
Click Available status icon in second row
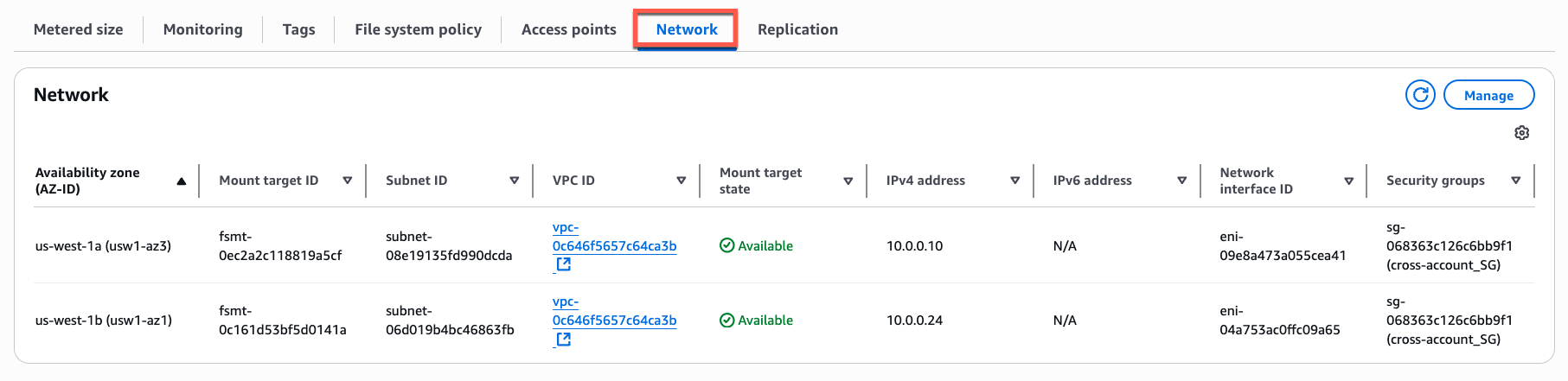[726, 320]
